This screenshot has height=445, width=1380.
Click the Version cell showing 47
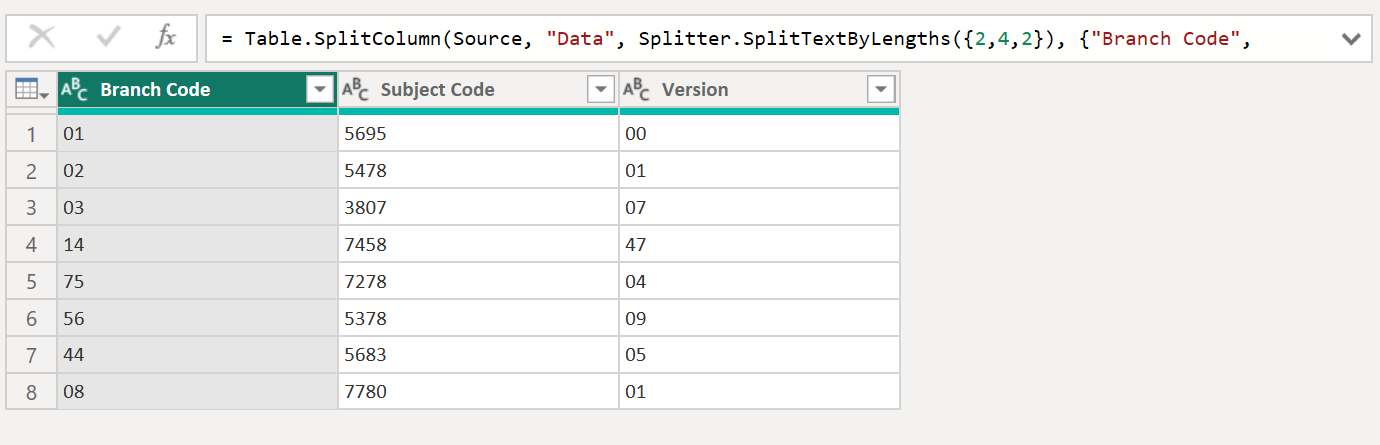pos(758,245)
